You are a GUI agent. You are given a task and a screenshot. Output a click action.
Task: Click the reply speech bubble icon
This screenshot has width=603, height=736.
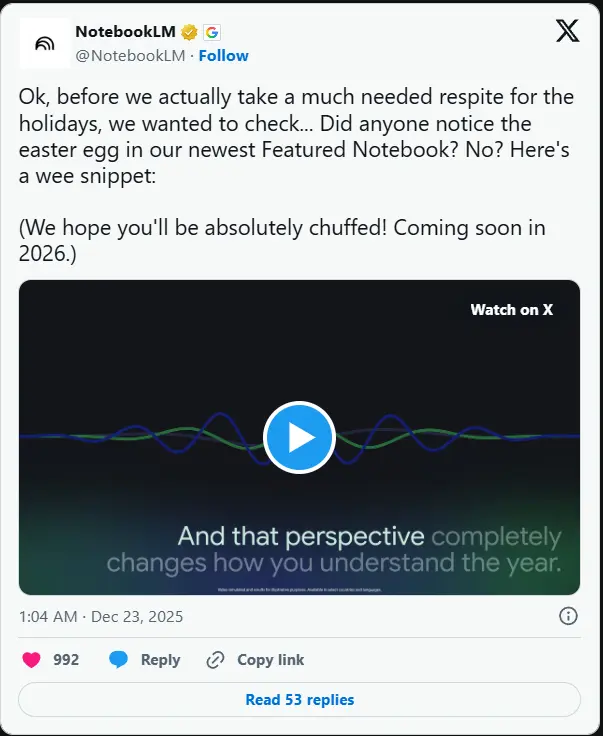[119, 660]
